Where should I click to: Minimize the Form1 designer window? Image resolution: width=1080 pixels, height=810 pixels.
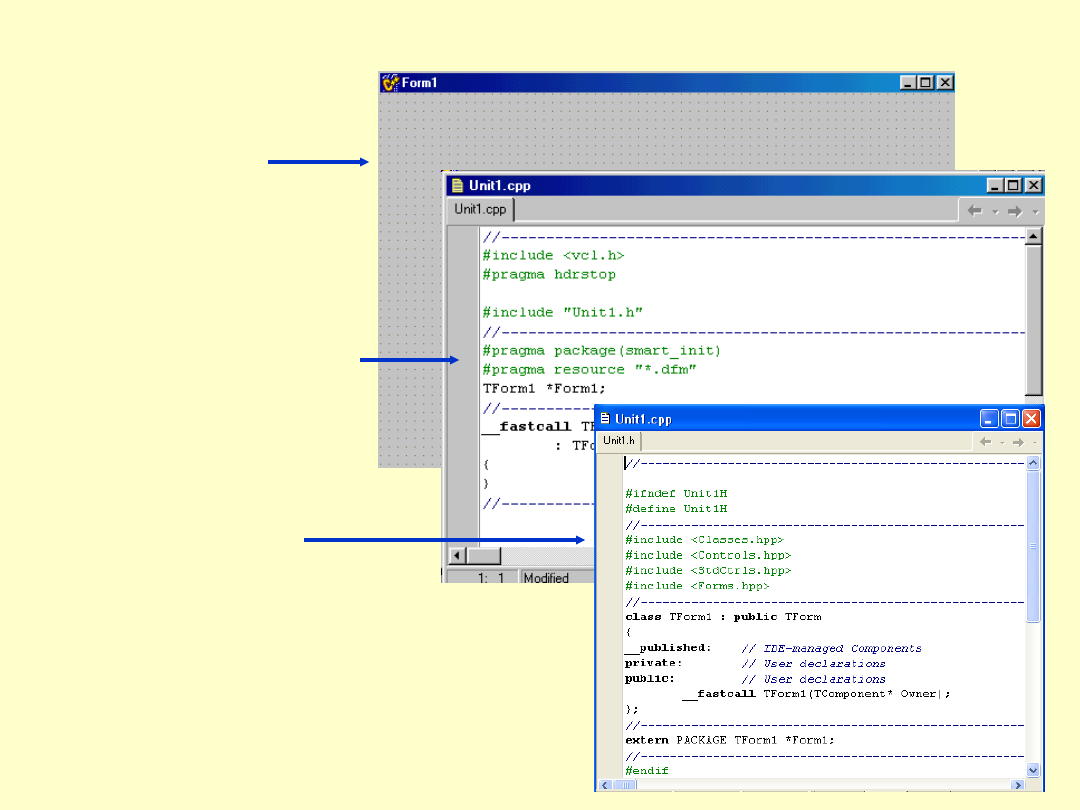click(908, 83)
